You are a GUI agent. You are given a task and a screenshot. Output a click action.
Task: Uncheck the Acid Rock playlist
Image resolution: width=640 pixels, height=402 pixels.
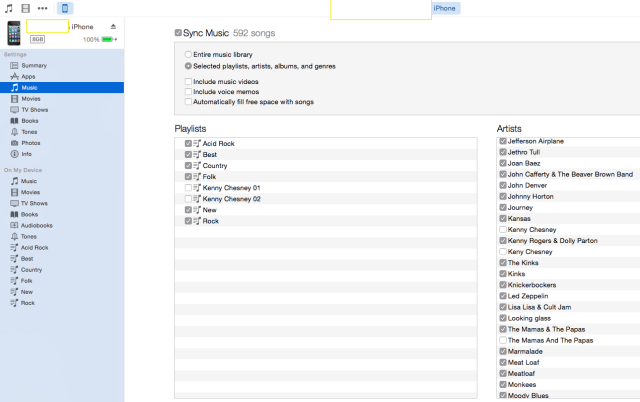[188, 143]
